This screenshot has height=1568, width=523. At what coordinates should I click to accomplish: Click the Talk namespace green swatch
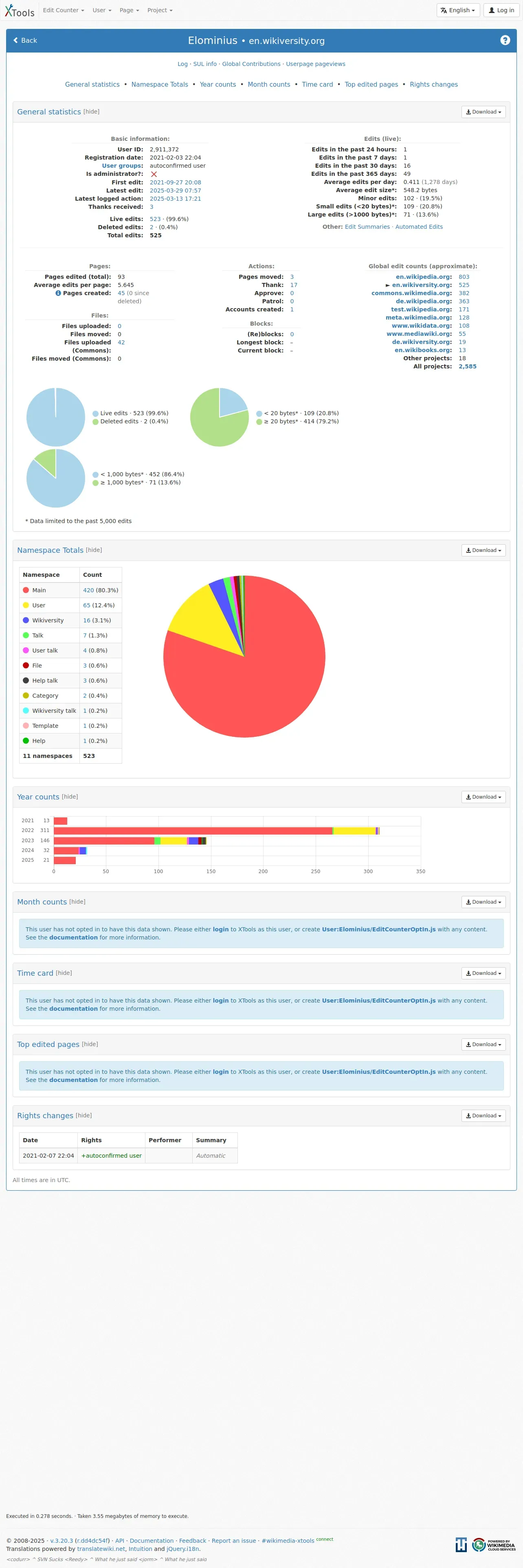point(26,635)
